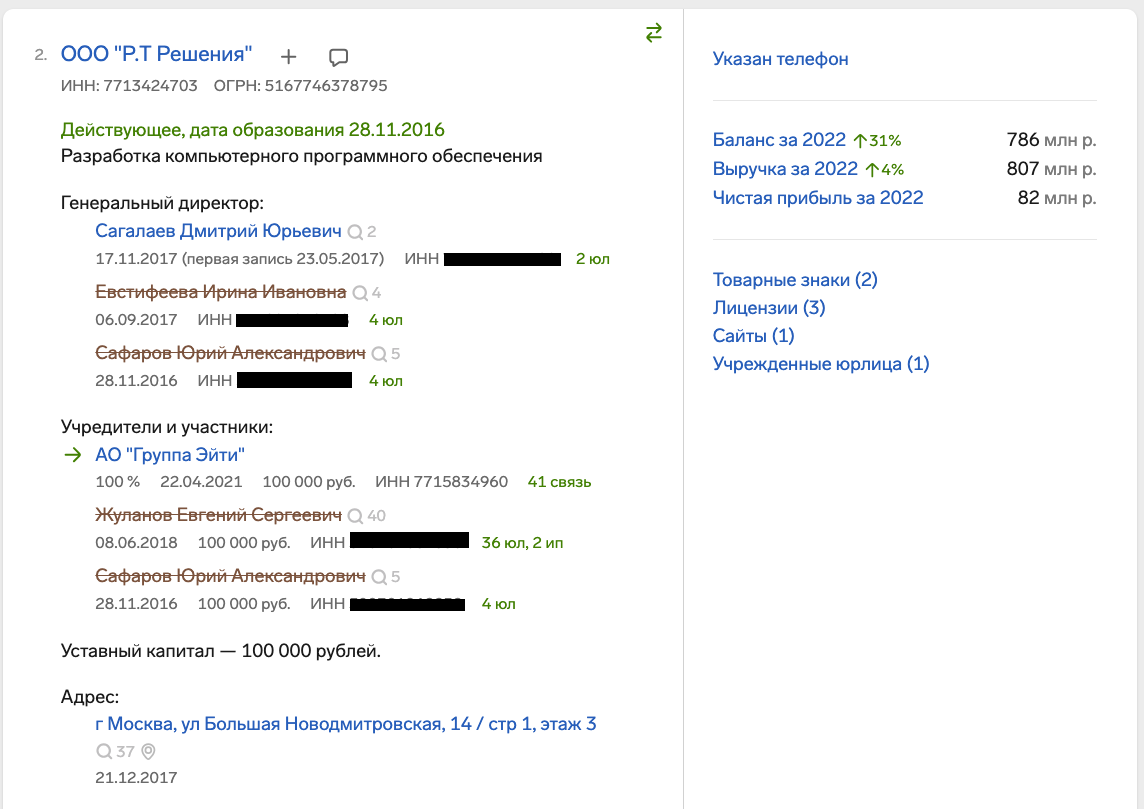Open Баланс за 2022 link

click(779, 139)
